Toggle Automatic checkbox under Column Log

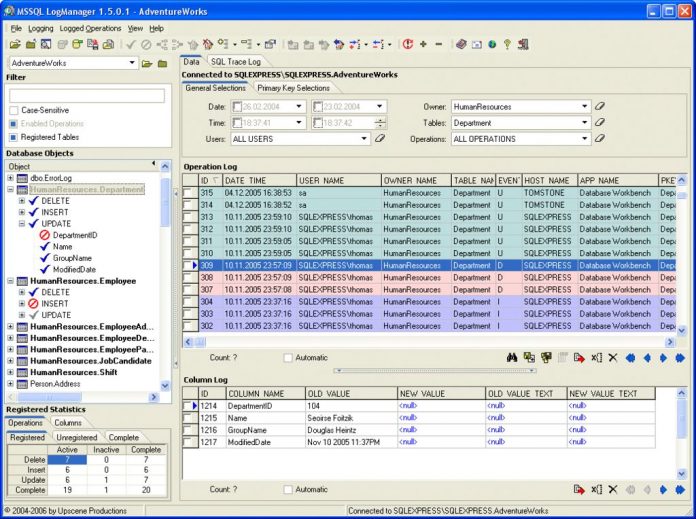(x=288, y=490)
